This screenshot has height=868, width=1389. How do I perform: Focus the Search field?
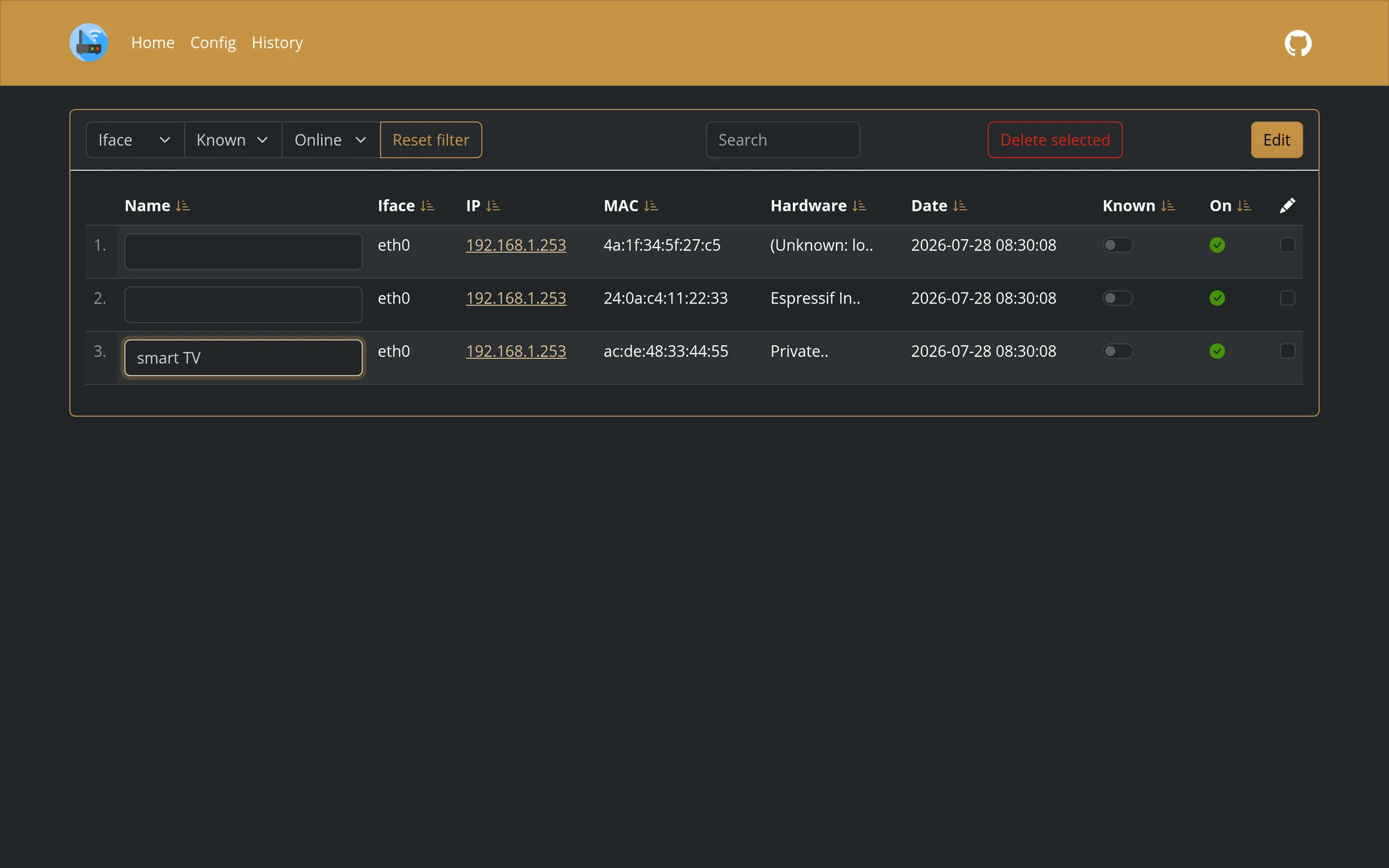click(x=783, y=140)
